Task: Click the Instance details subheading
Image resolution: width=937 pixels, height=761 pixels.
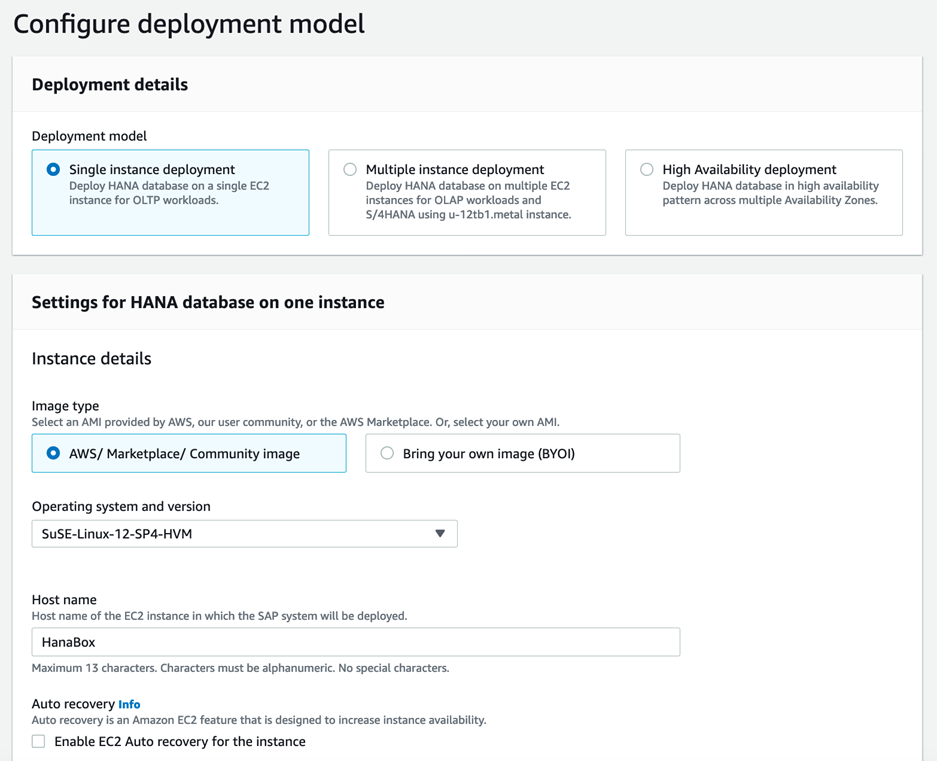Action: (x=92, y=358)
